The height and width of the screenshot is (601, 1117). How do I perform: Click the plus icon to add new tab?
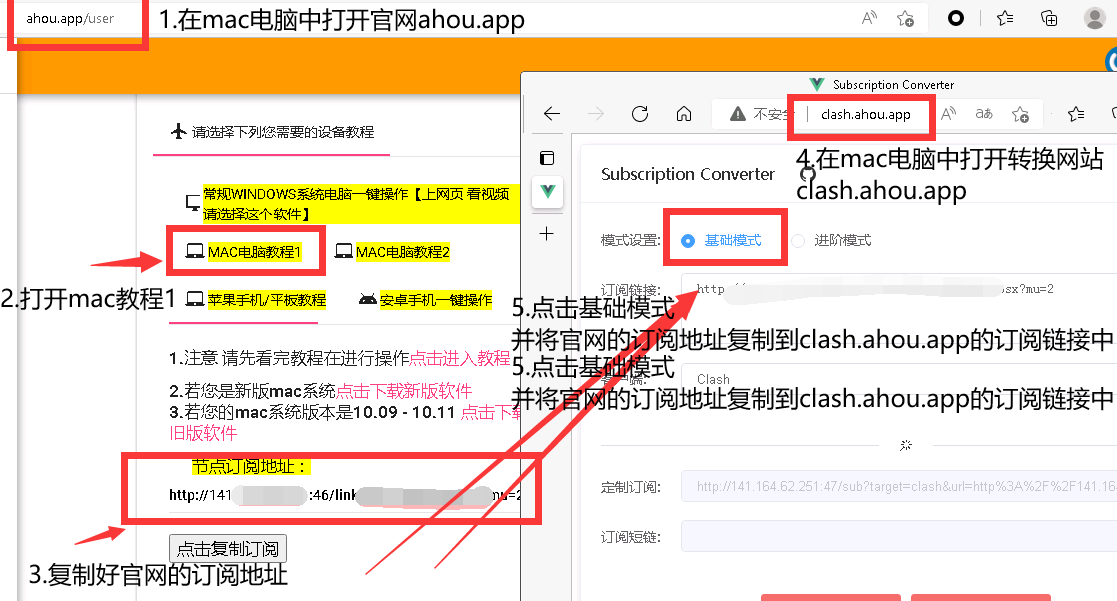point(547,233)
